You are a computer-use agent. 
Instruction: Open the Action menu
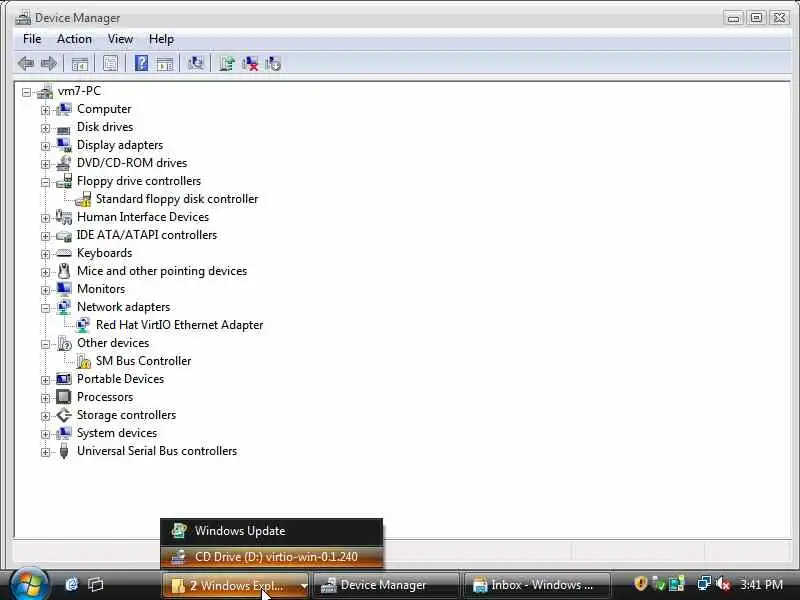tap(74, 39)
